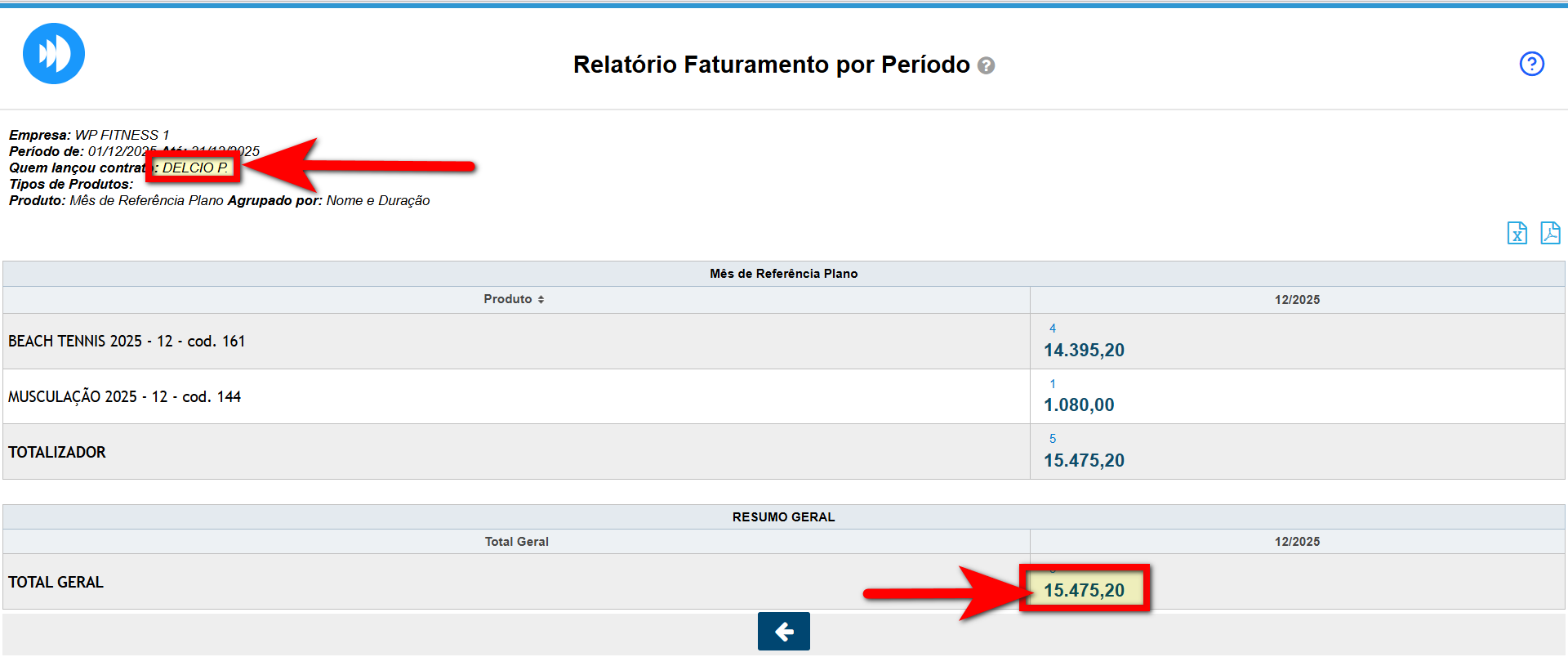Export the report as PDF
This screenshot has height=666, width=1568.
click(x=1549, y=234)
